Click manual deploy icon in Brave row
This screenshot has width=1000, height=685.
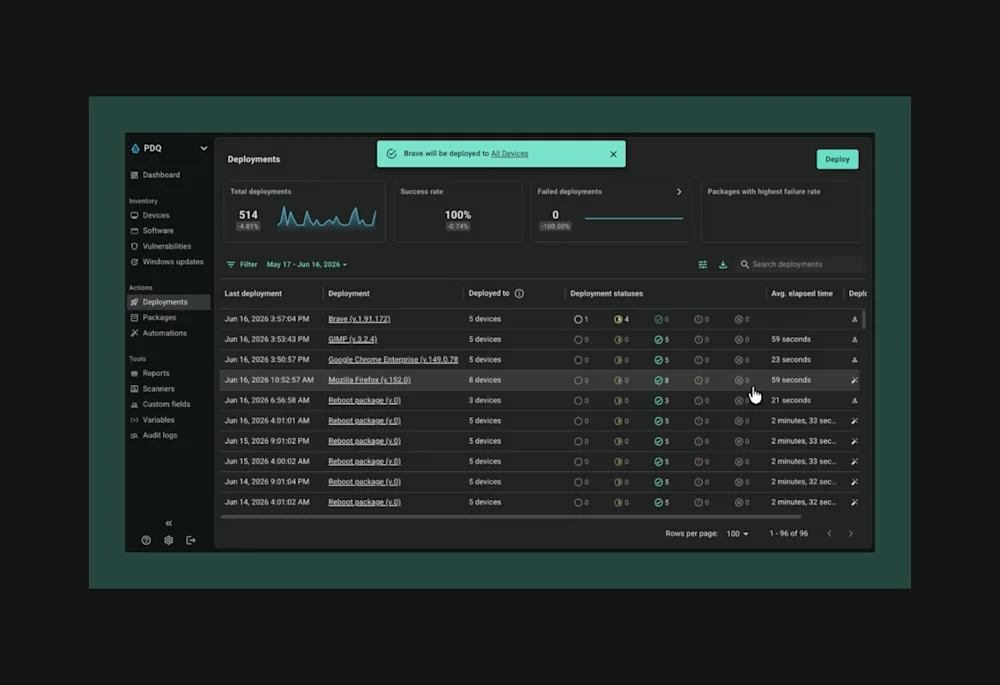coord(855,319)
